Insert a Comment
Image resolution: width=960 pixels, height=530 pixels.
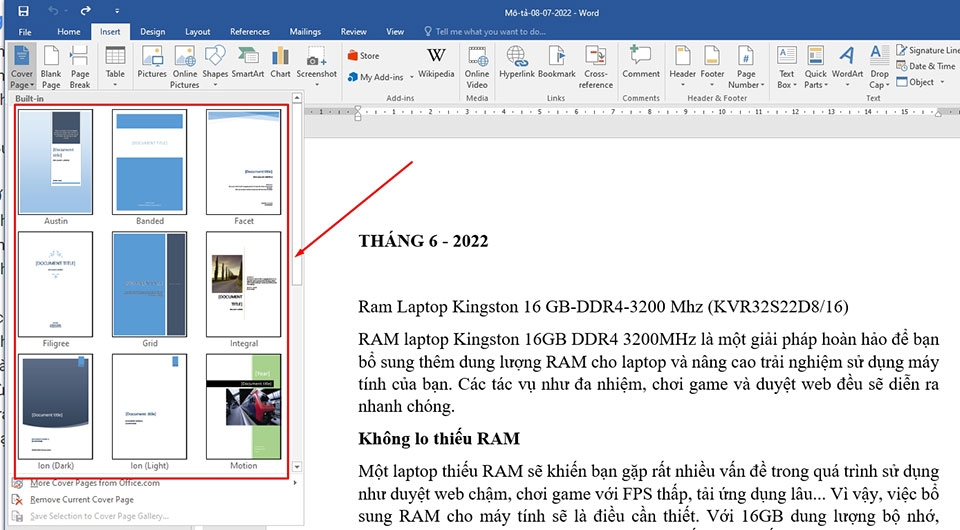click(x=641, y=62)
